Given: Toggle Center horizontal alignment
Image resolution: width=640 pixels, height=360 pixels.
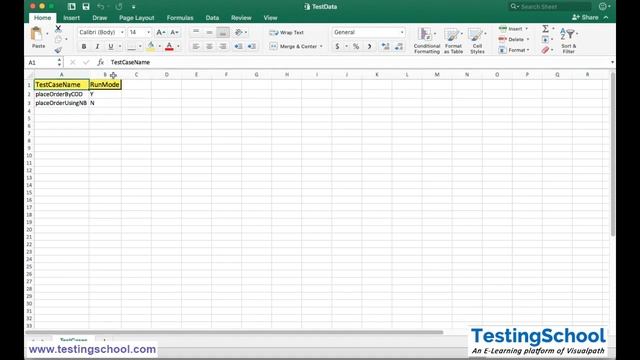Looking at the screenshot, I should (x=209, y=47).
